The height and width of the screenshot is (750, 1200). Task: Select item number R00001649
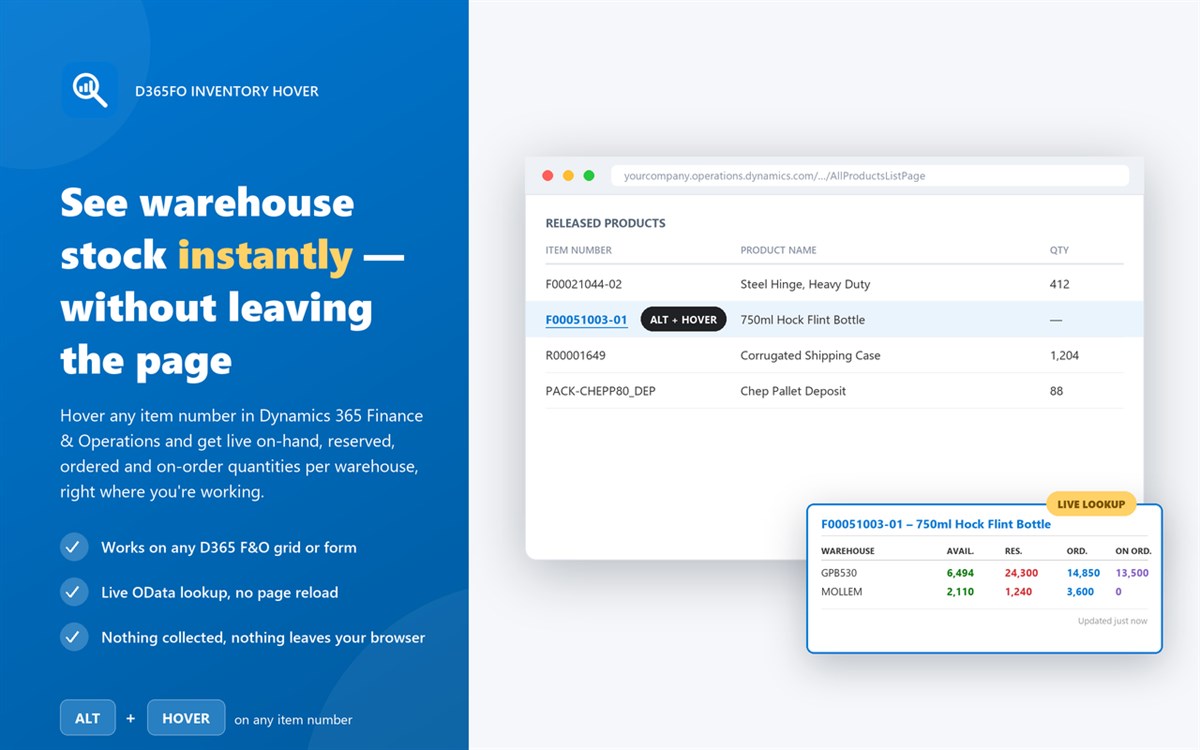point(575,355)
